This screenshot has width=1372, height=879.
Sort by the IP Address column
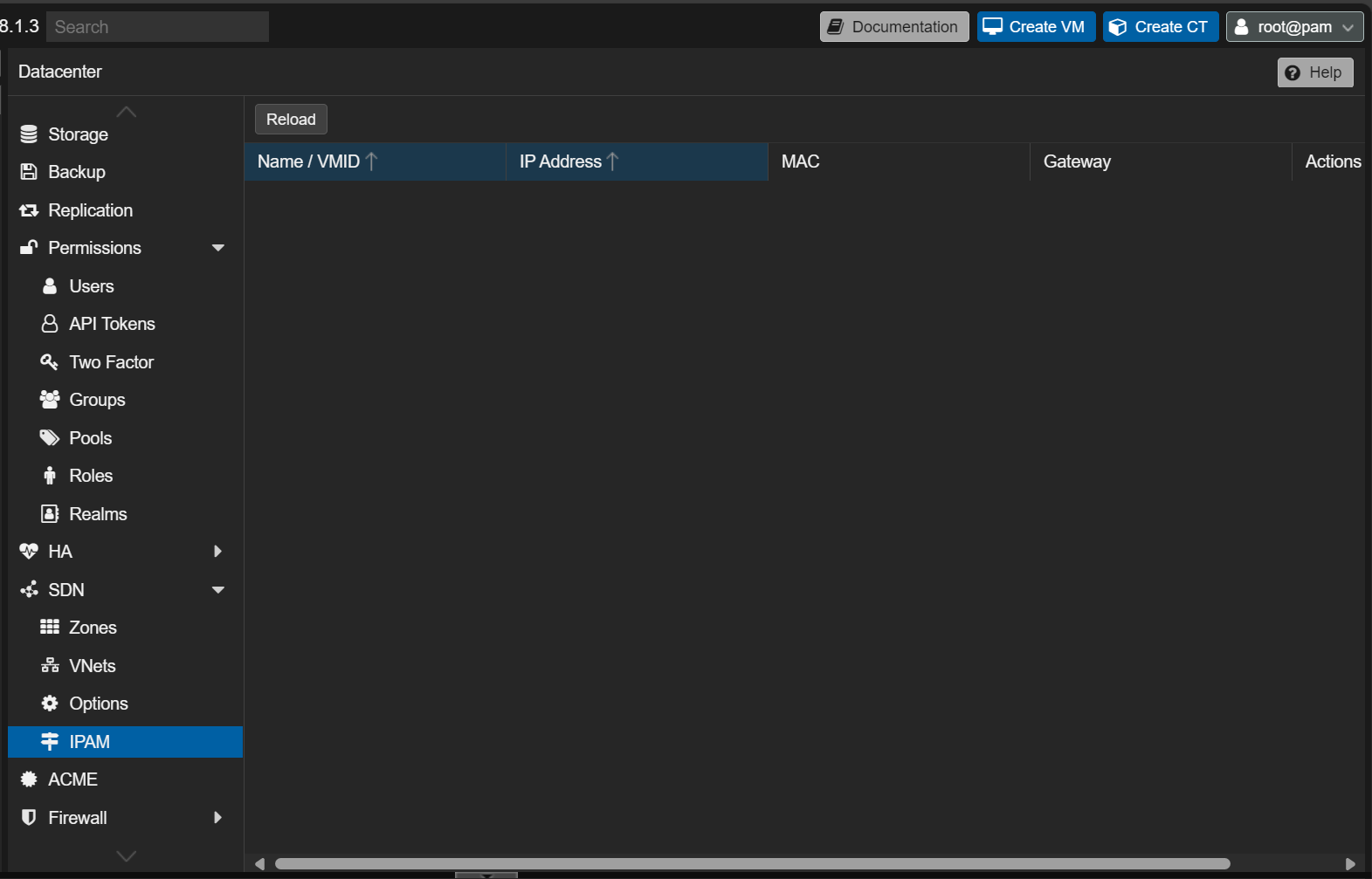[638, 161]
